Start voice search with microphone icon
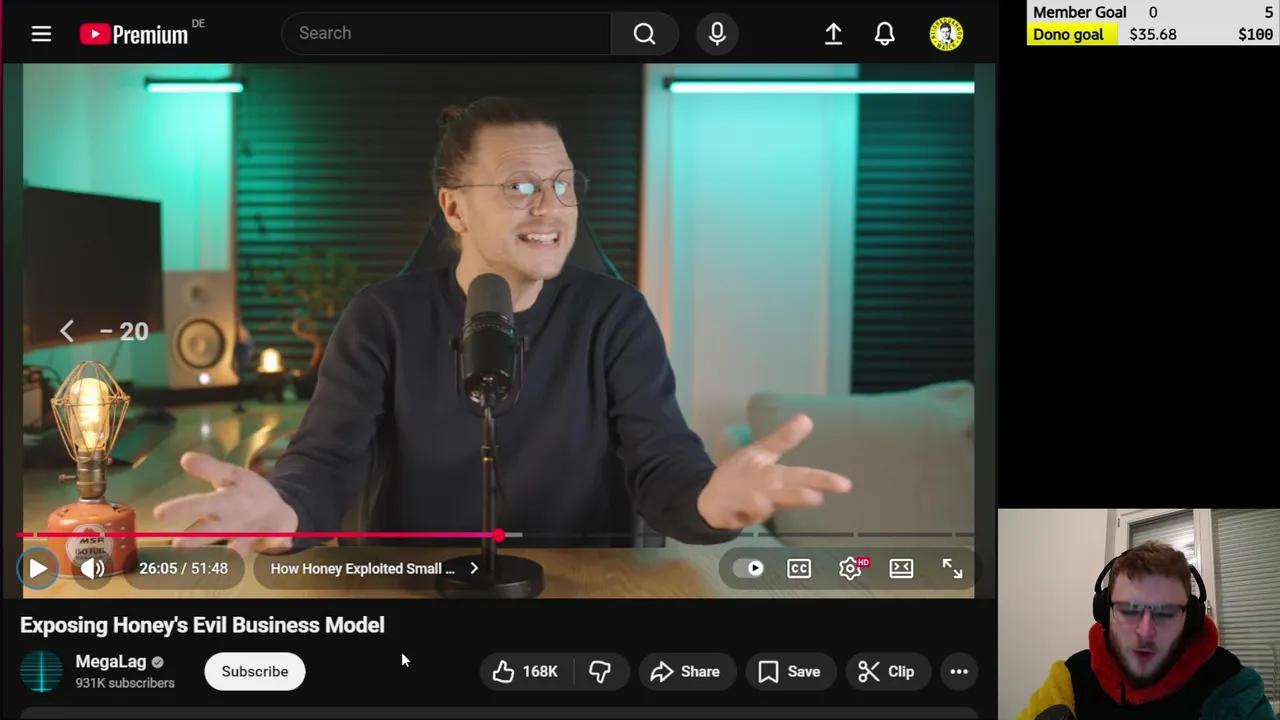The image size is (1280, 720). (717, 34)
